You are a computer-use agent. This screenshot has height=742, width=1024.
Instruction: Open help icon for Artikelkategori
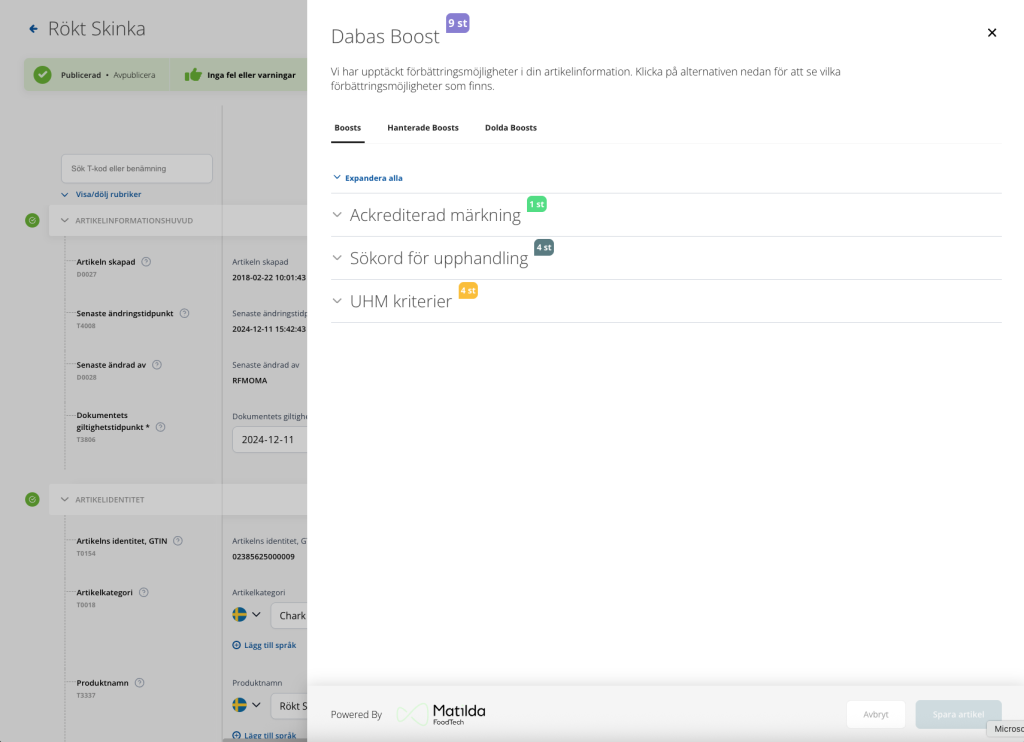coord(144,592)
